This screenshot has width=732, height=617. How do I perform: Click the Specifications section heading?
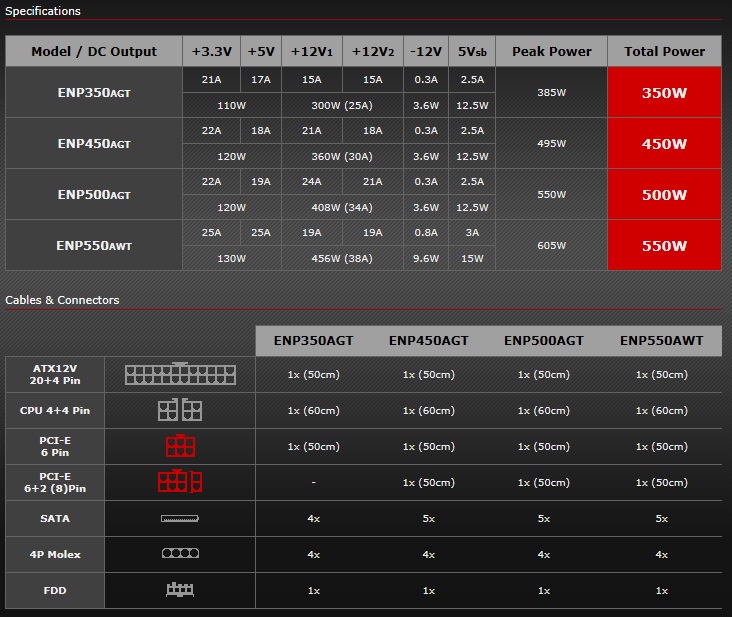[x=42, y=11]
